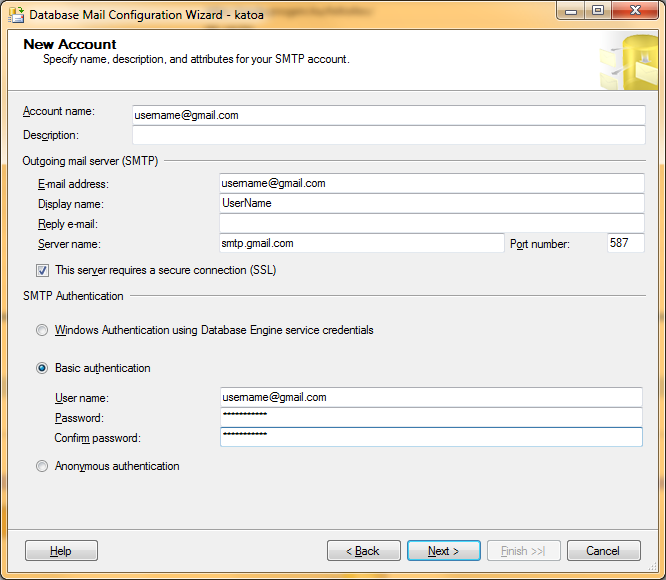Toggle the secure connection (SSL) checkbox

tap(42, 270)
